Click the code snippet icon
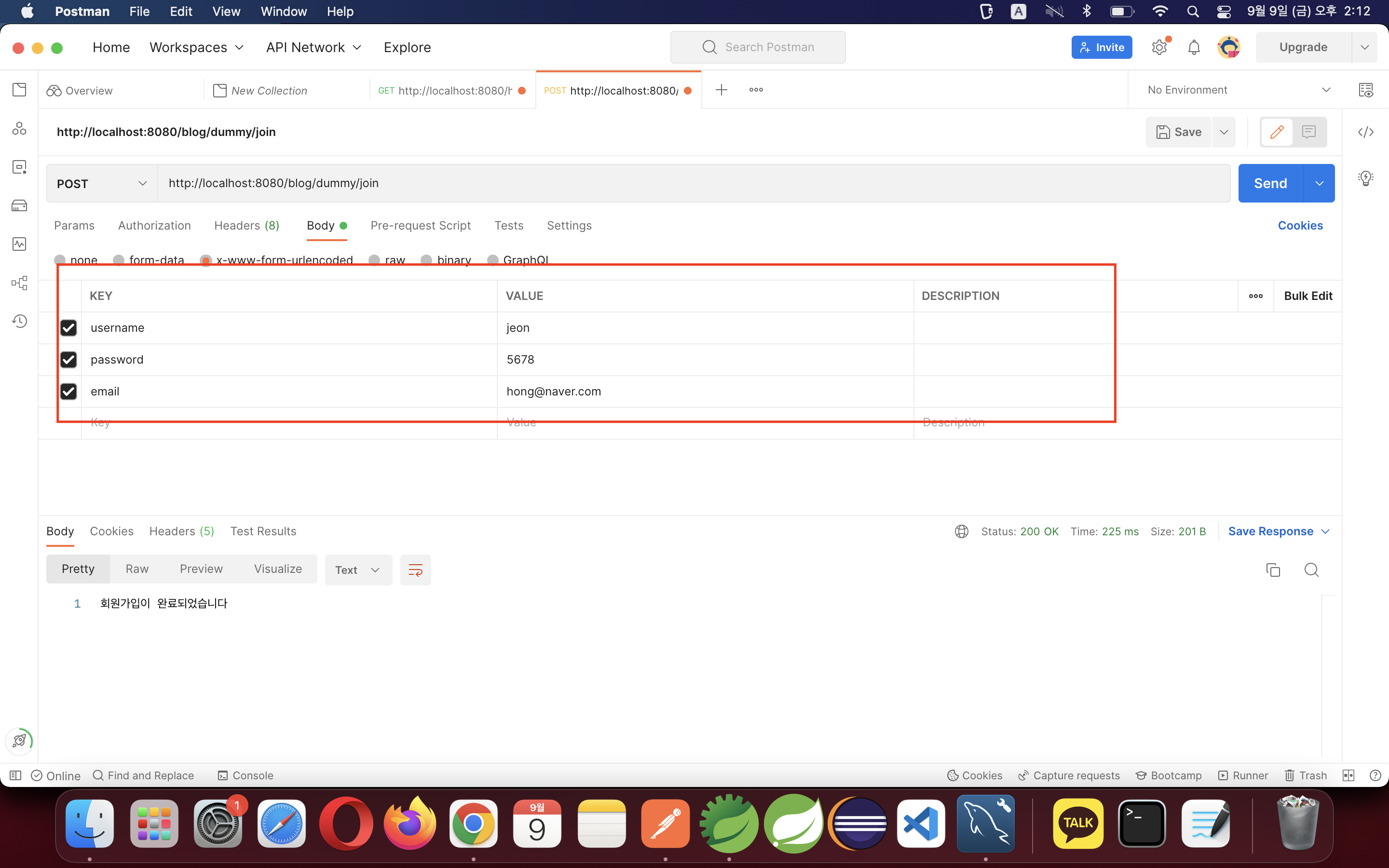Screen dimensions: 1389x868 1365,132
